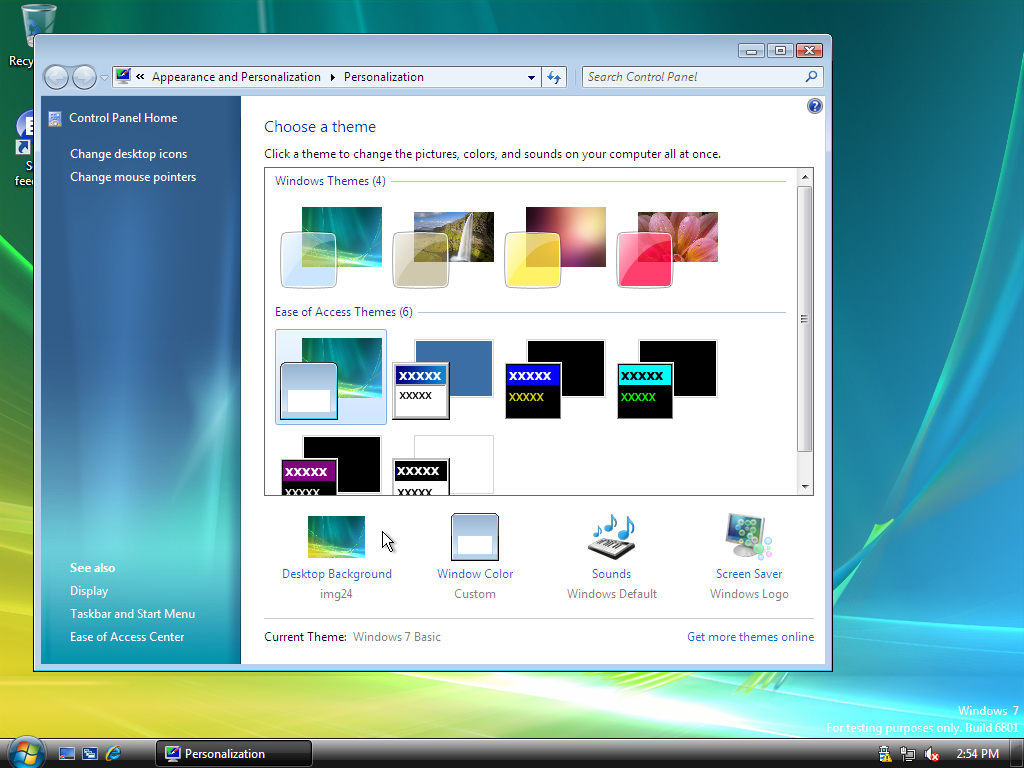The width and height of the screenshot is (1024, 768).
Task: Select the waterfall landscape theme
Action: pos(443,247)
